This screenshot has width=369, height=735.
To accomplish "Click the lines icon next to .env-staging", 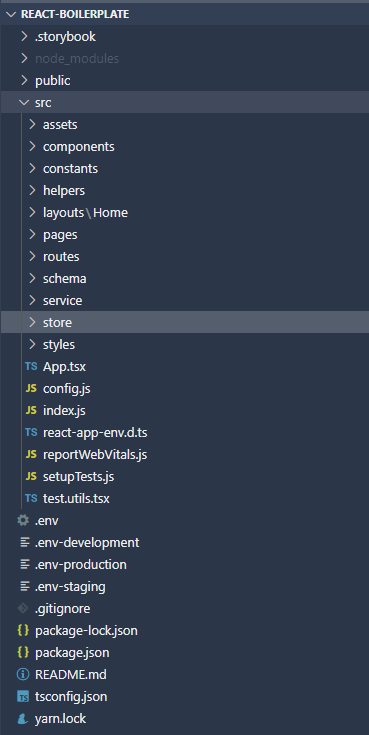I will (24, 586).
